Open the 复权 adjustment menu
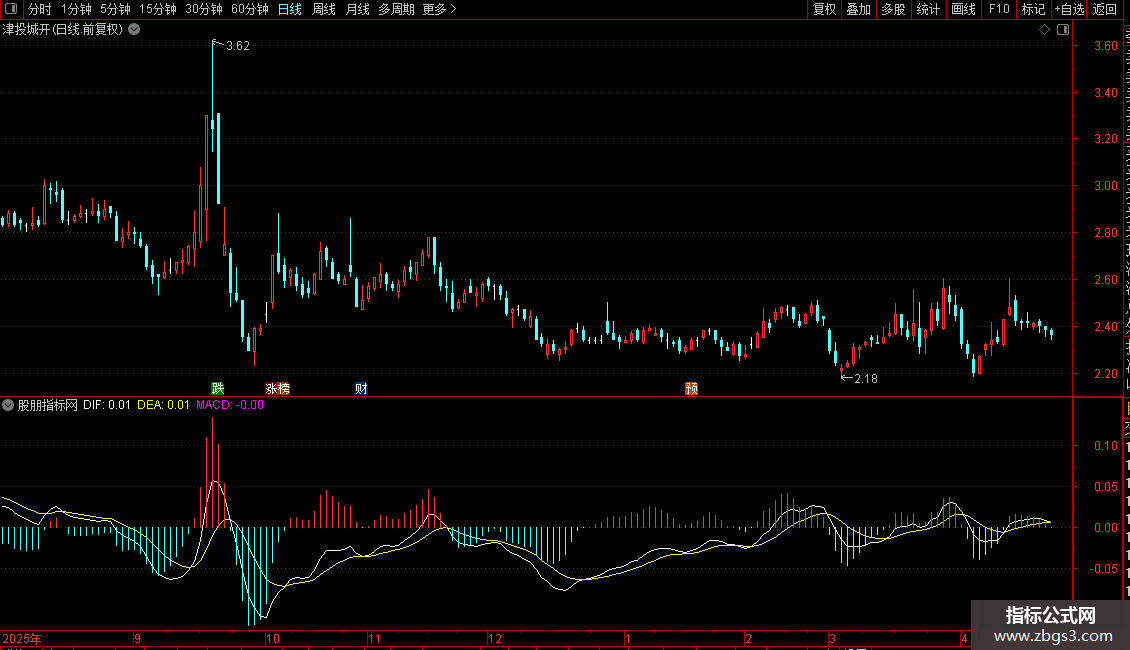Image resolution: width=1130 pixels, height=650 pixels. pyautogui.click(x=824, y=9)
